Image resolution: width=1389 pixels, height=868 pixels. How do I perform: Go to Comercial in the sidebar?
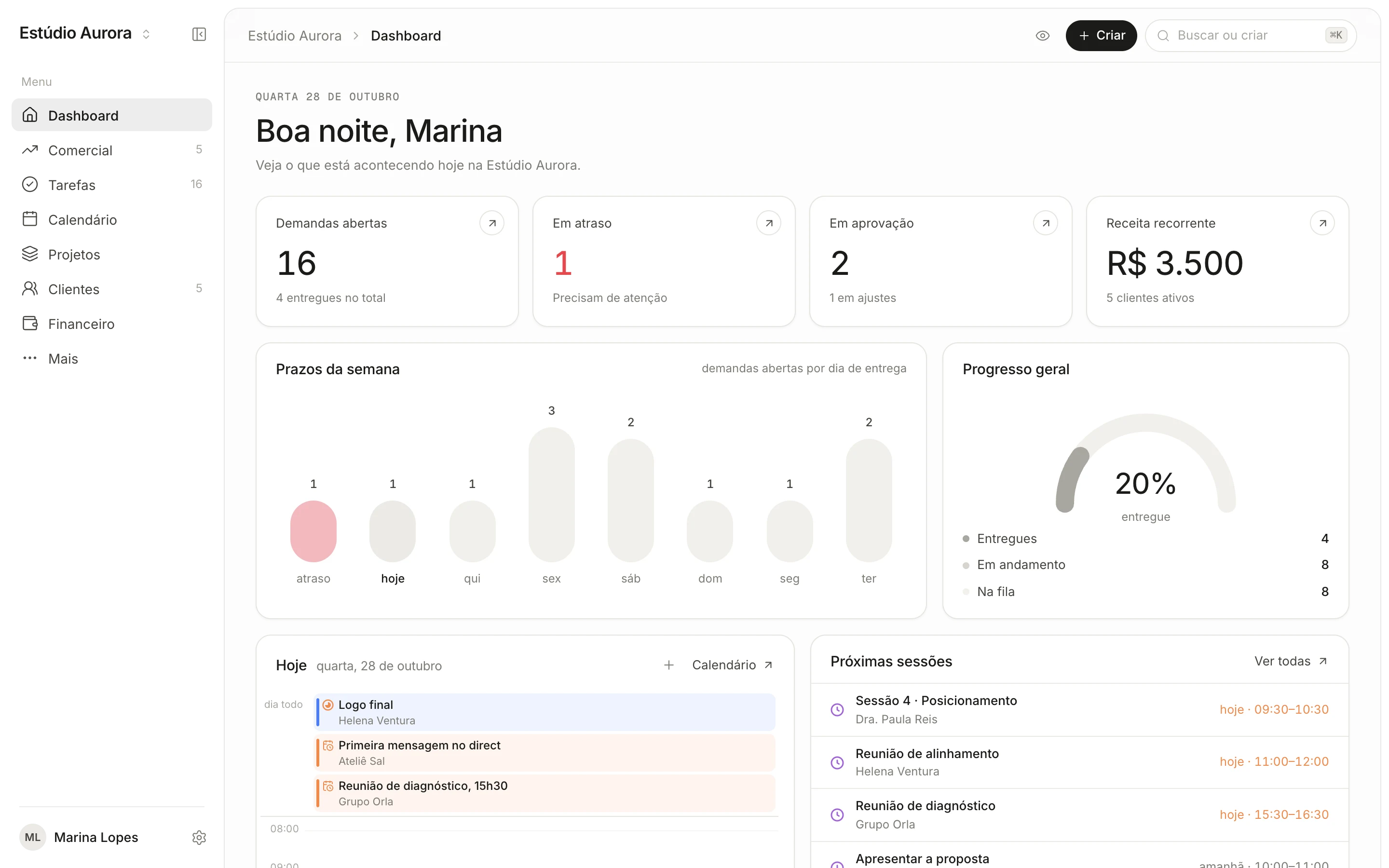coord(112,150)
